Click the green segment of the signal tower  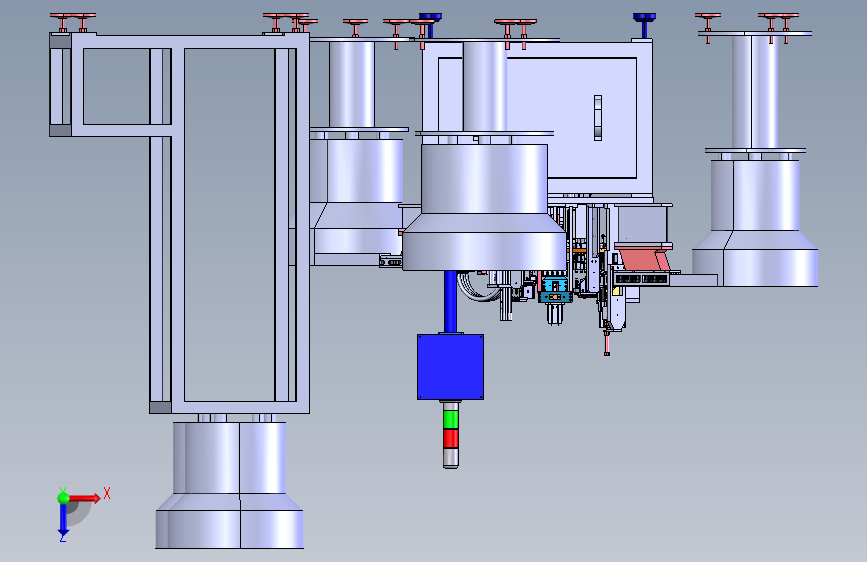click(451, 419)
